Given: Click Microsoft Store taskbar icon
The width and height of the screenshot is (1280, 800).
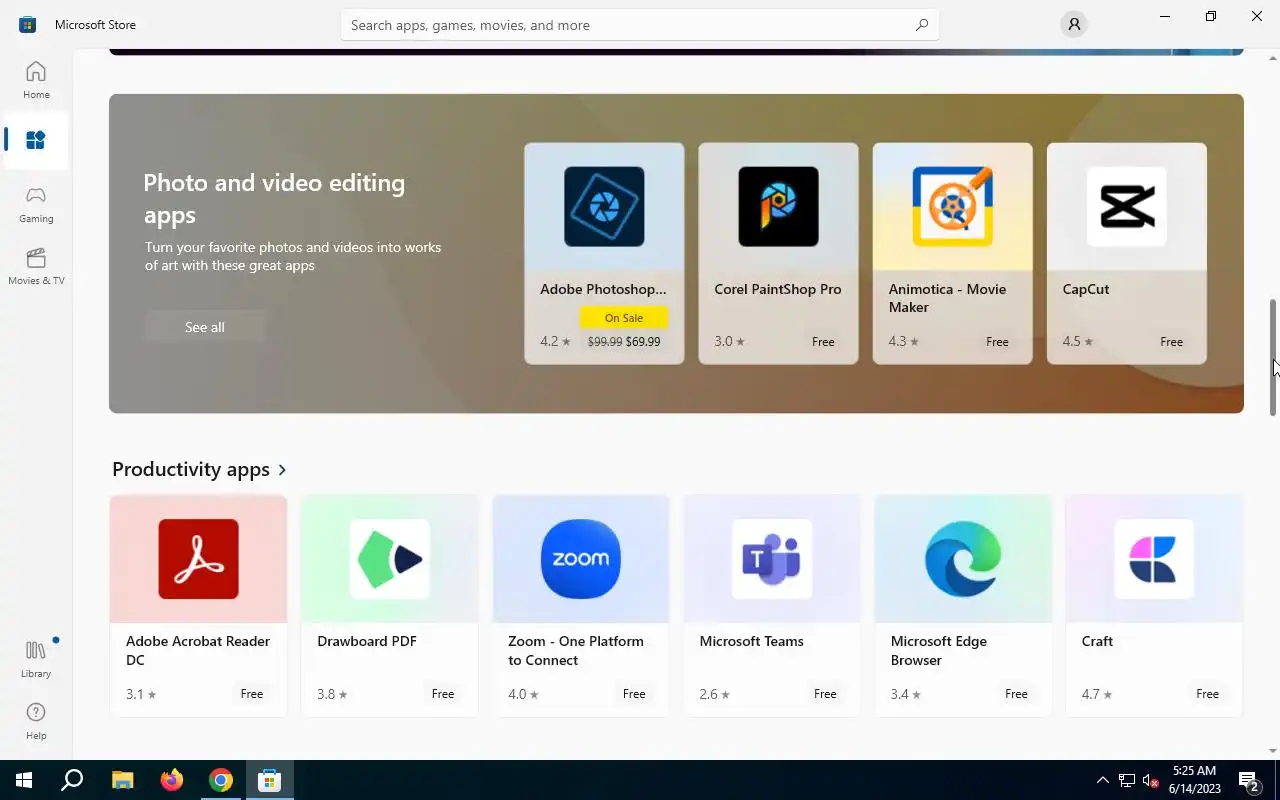Looking at the screenshot, I should tap(270, 780).
